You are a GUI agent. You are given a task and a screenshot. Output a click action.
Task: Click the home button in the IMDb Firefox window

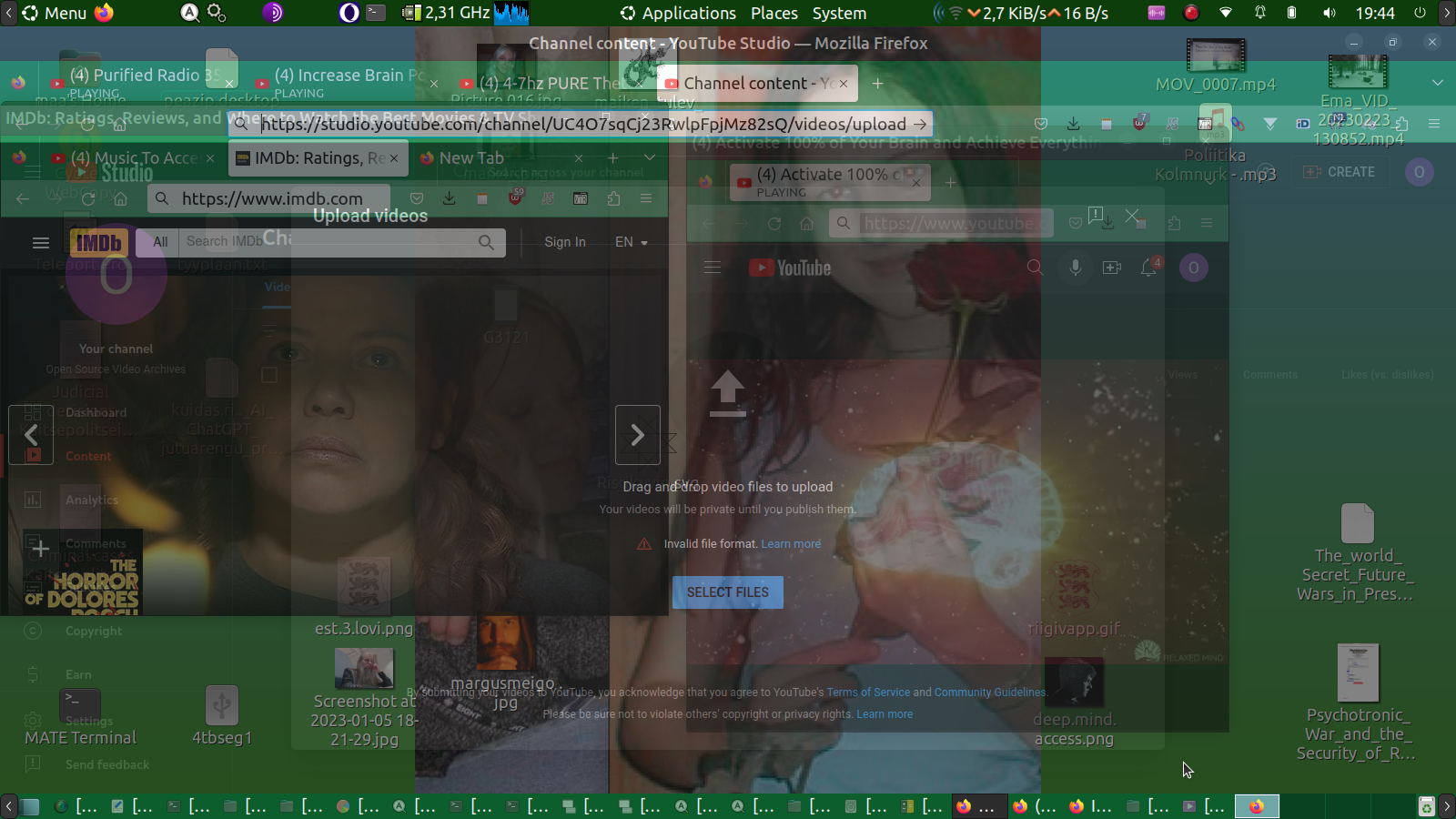[x=120, y=198]
